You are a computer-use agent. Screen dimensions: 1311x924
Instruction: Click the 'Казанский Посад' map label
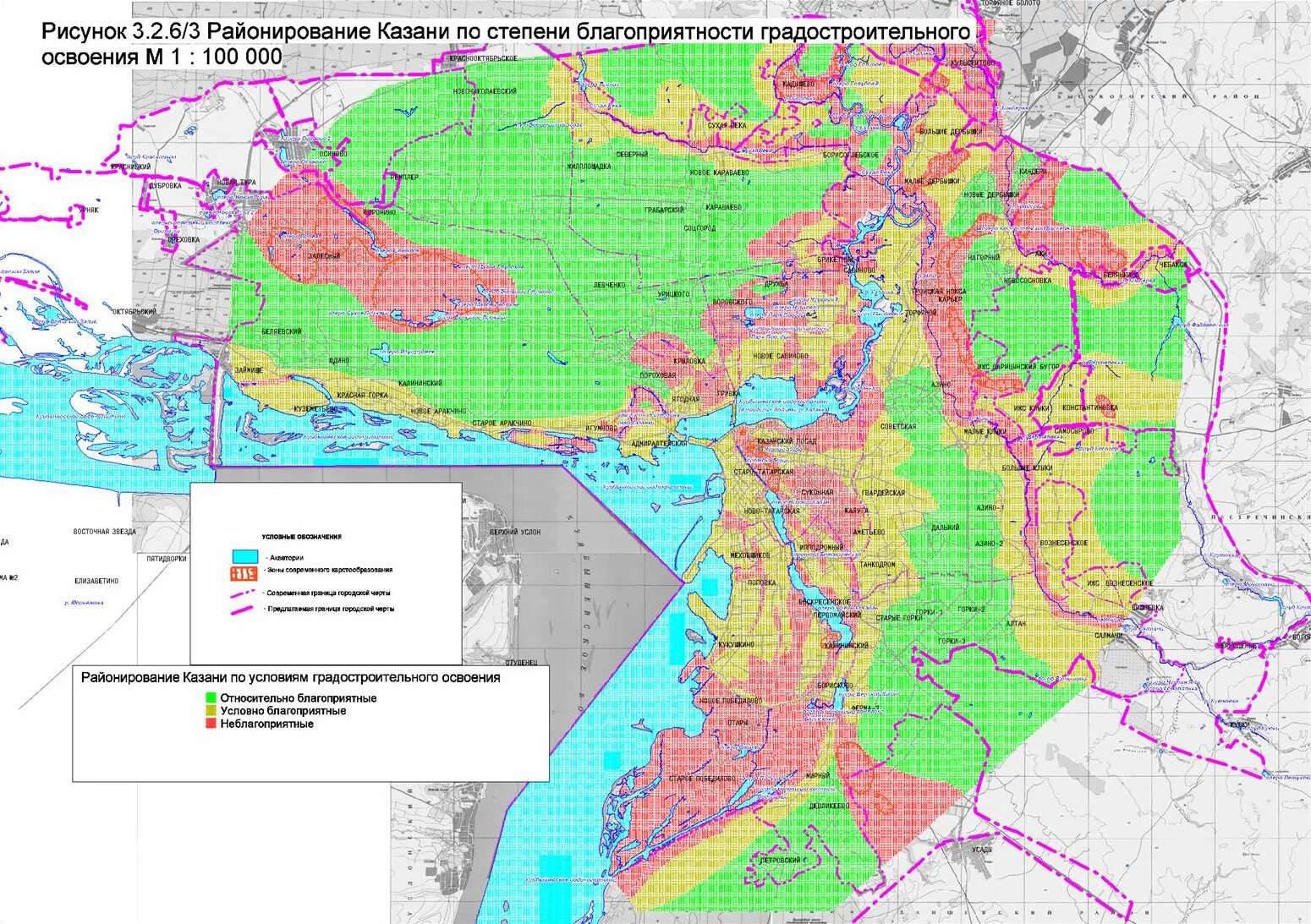coord(785,443)
